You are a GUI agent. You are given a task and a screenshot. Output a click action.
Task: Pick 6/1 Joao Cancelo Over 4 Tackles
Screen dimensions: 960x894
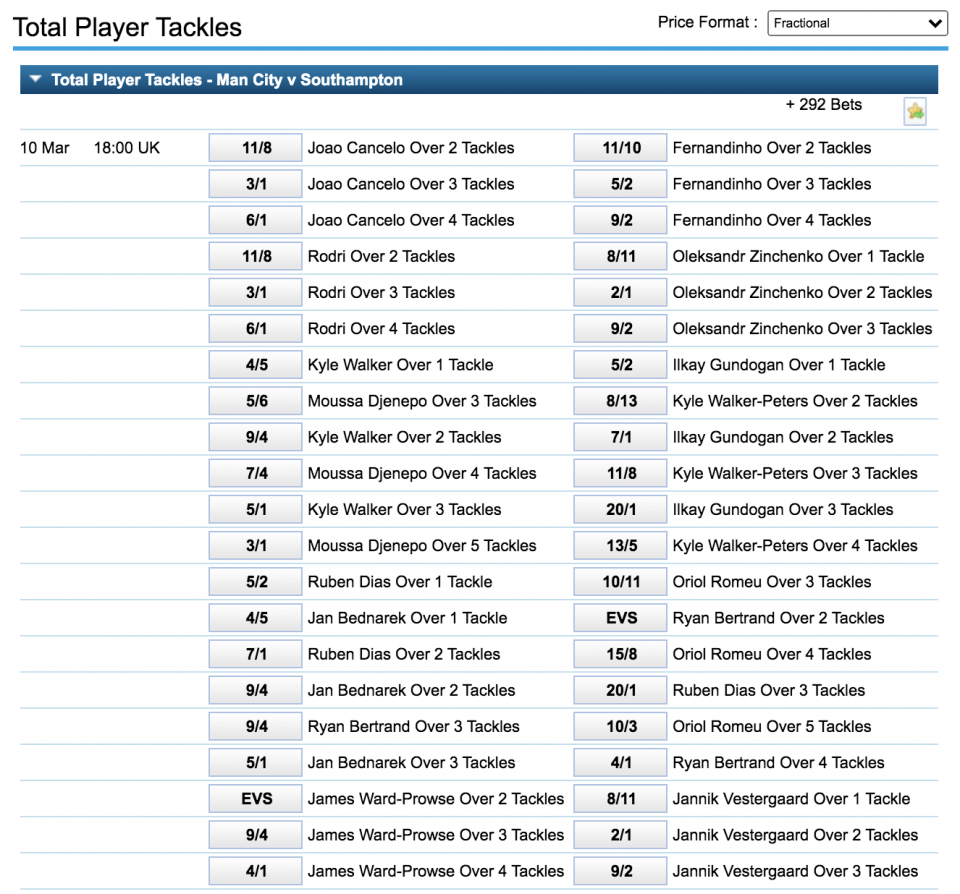pyautogui.click(x=255, y=220)
